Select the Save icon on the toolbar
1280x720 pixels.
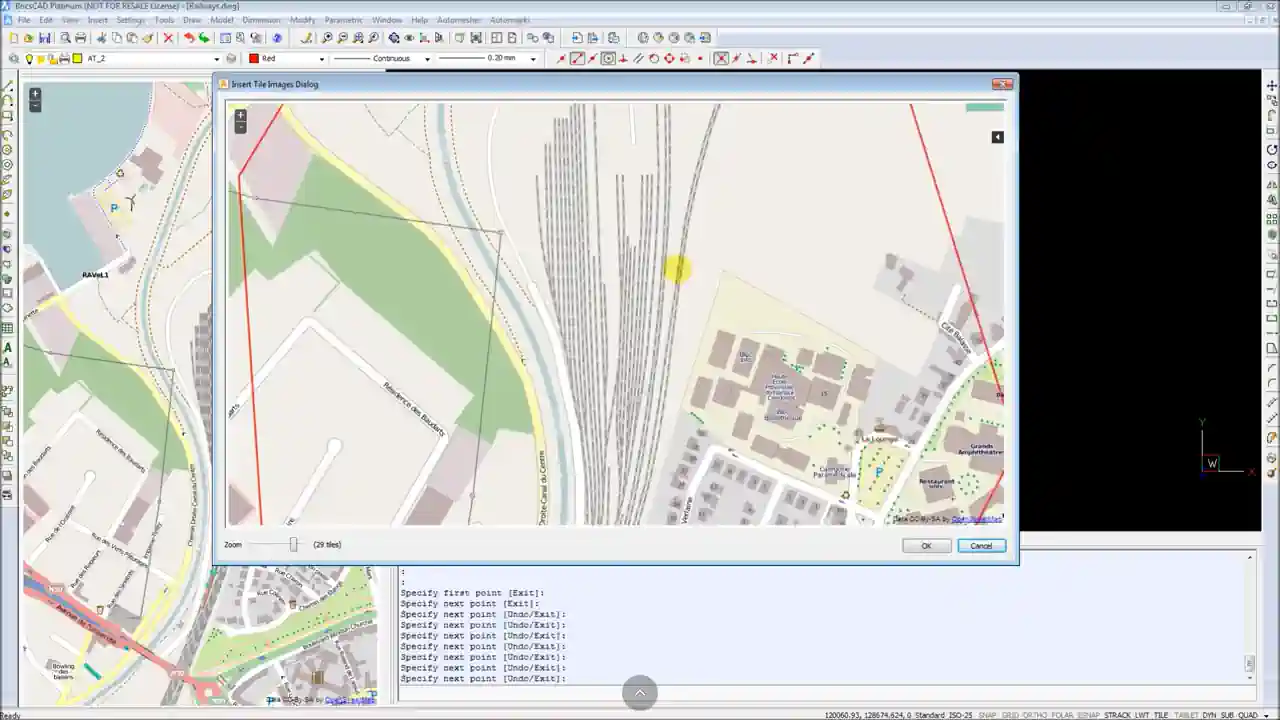pyautogui.click(x=45, y=37)
